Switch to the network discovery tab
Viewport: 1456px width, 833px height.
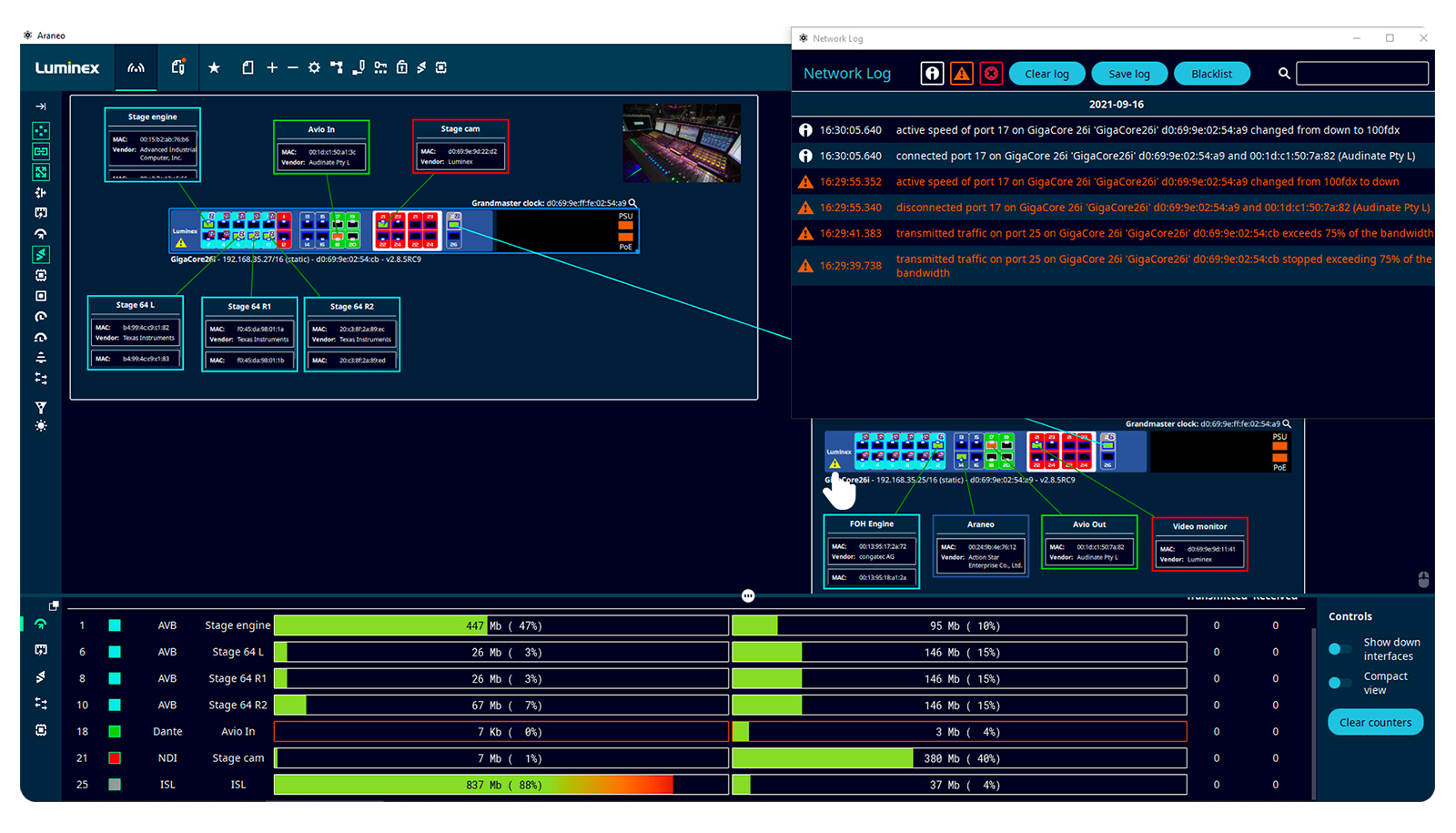[136, 68]
